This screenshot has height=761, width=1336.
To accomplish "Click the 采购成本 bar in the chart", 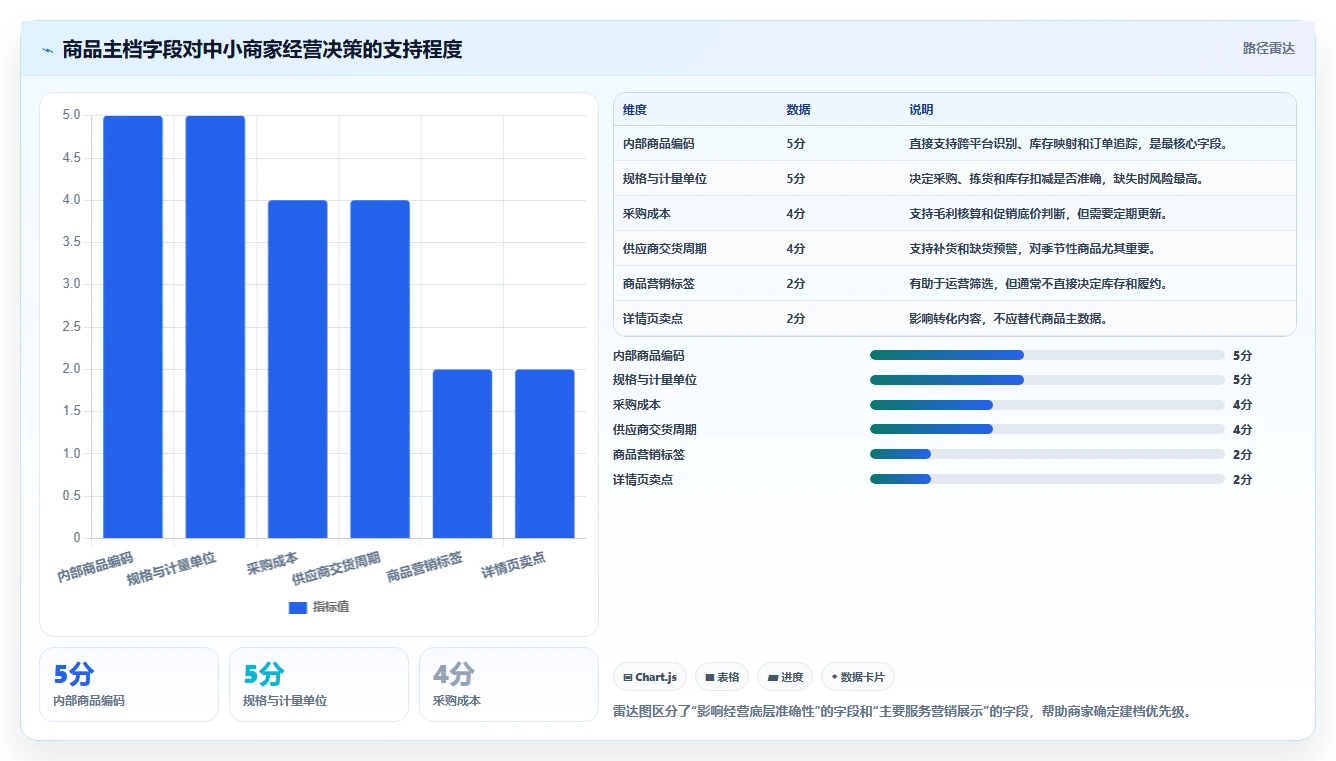I will 298,369.
